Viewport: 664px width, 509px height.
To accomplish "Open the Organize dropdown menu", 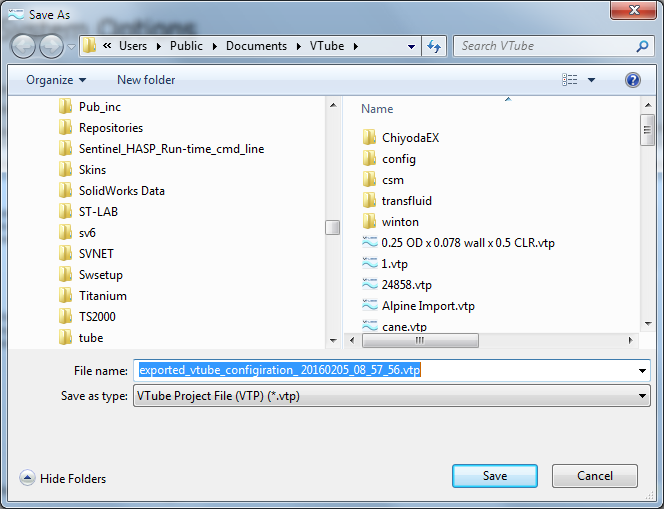I will tap(56, 80).
